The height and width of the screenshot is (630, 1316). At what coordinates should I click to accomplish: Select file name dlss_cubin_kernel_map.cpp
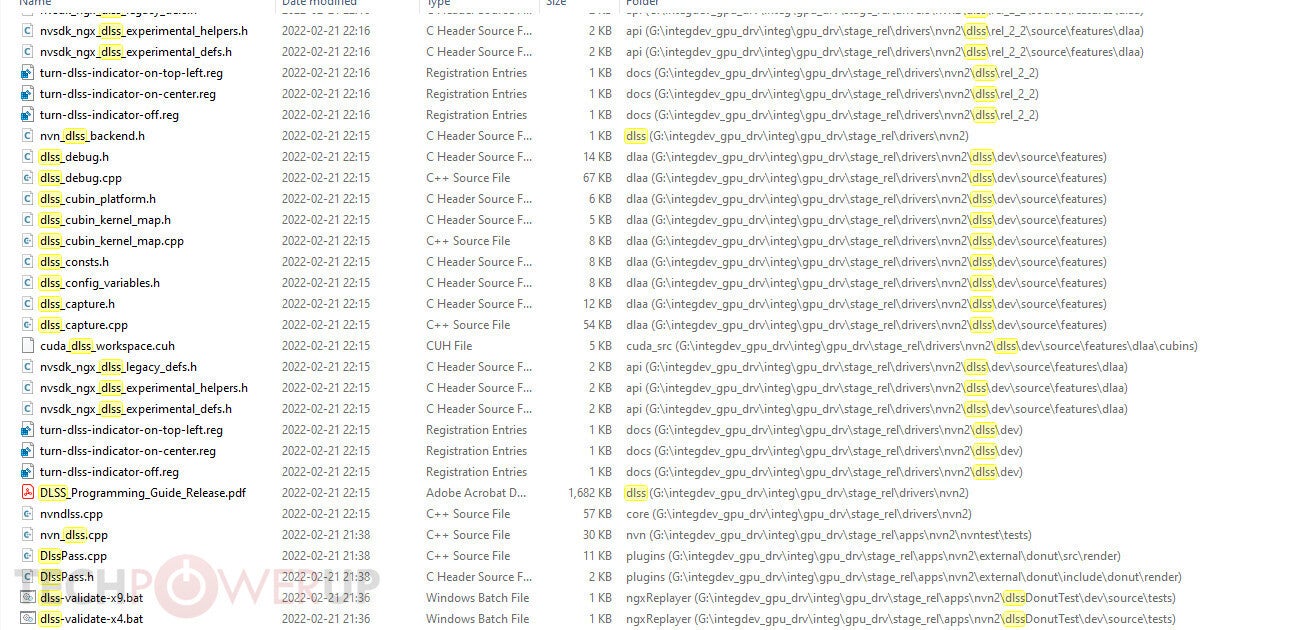(x=112, y=241)
